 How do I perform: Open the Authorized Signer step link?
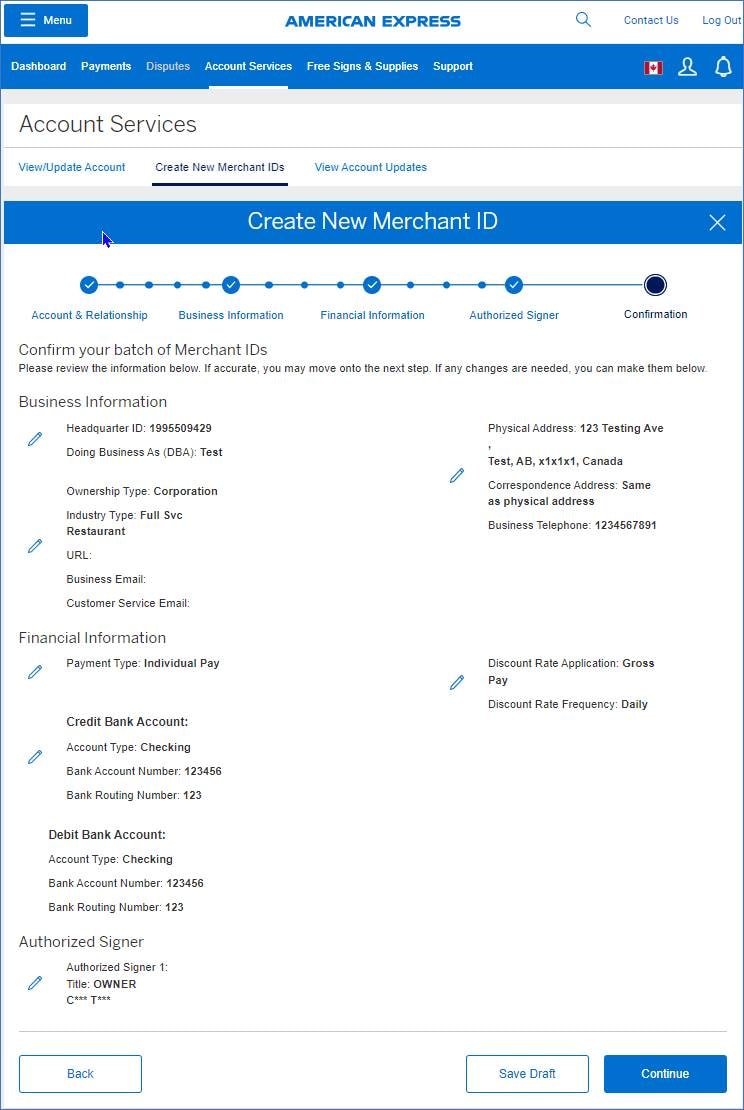(514, 316)
